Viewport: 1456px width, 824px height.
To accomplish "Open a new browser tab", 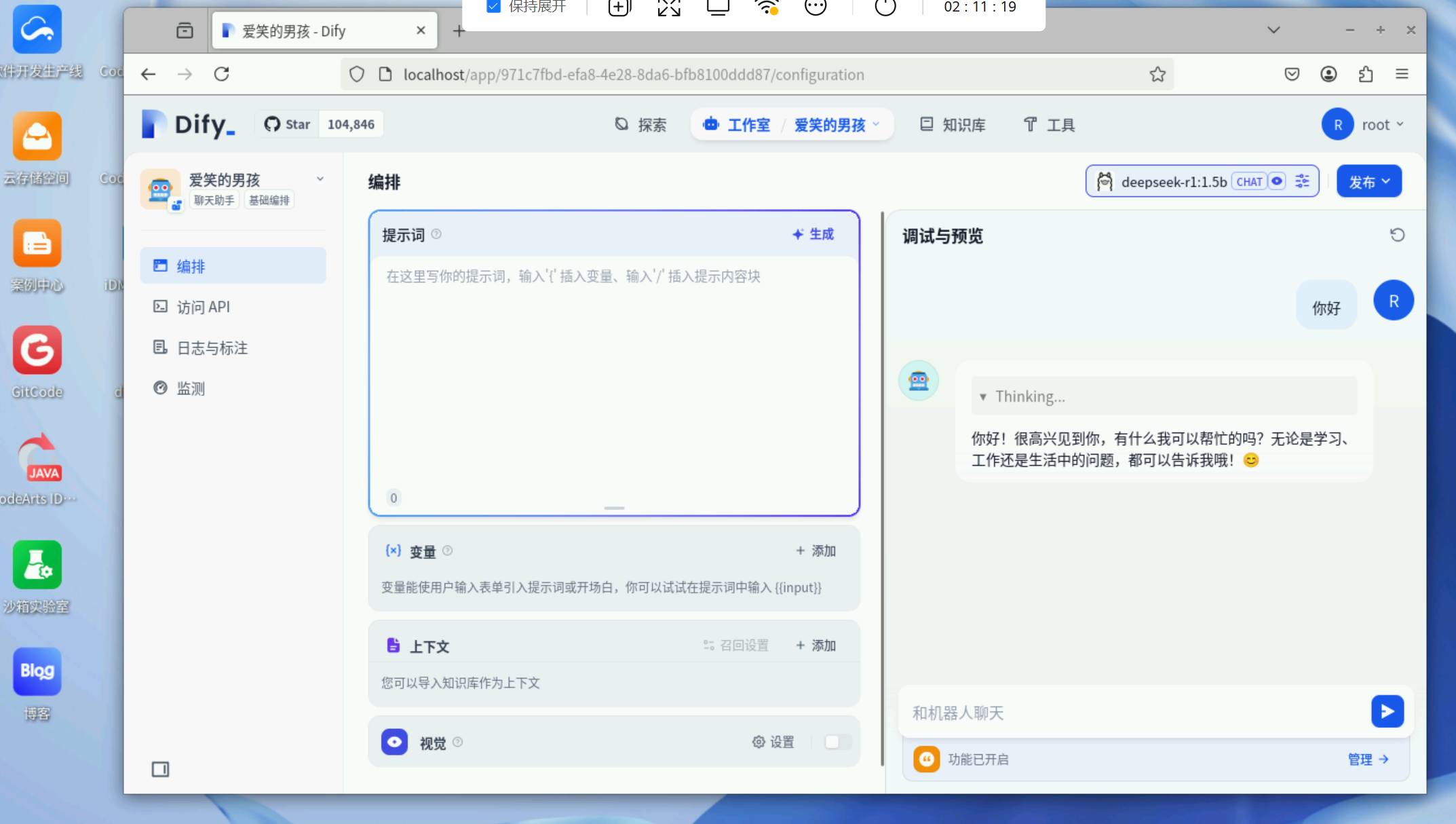I will click(x=459, y=31).
